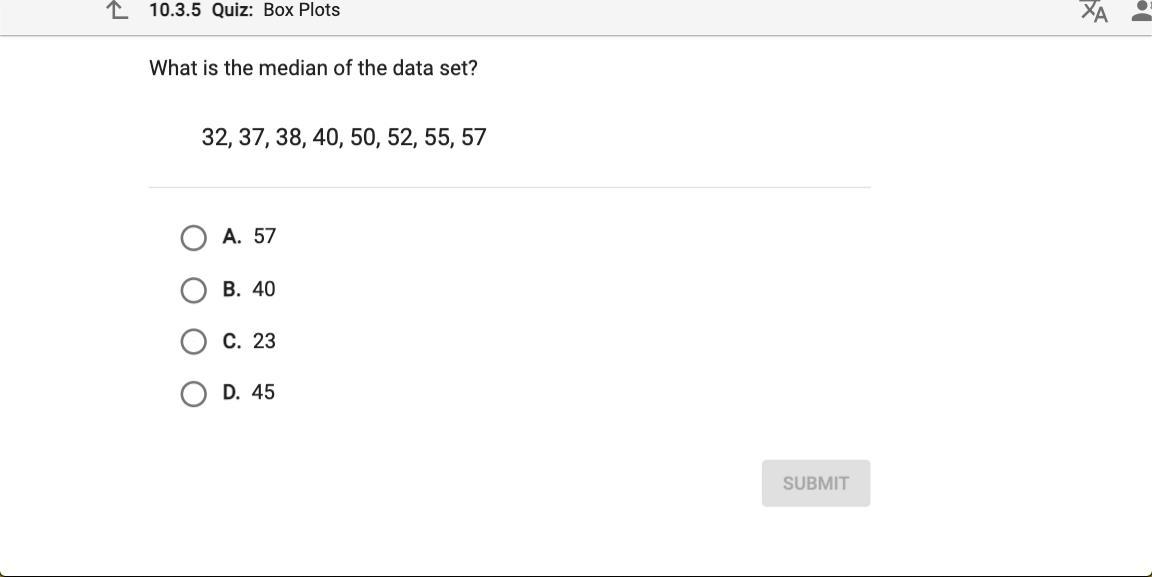The image size is (1152, 577).
Task: Click the 10.3.5 lesson number
Action: 175,10
